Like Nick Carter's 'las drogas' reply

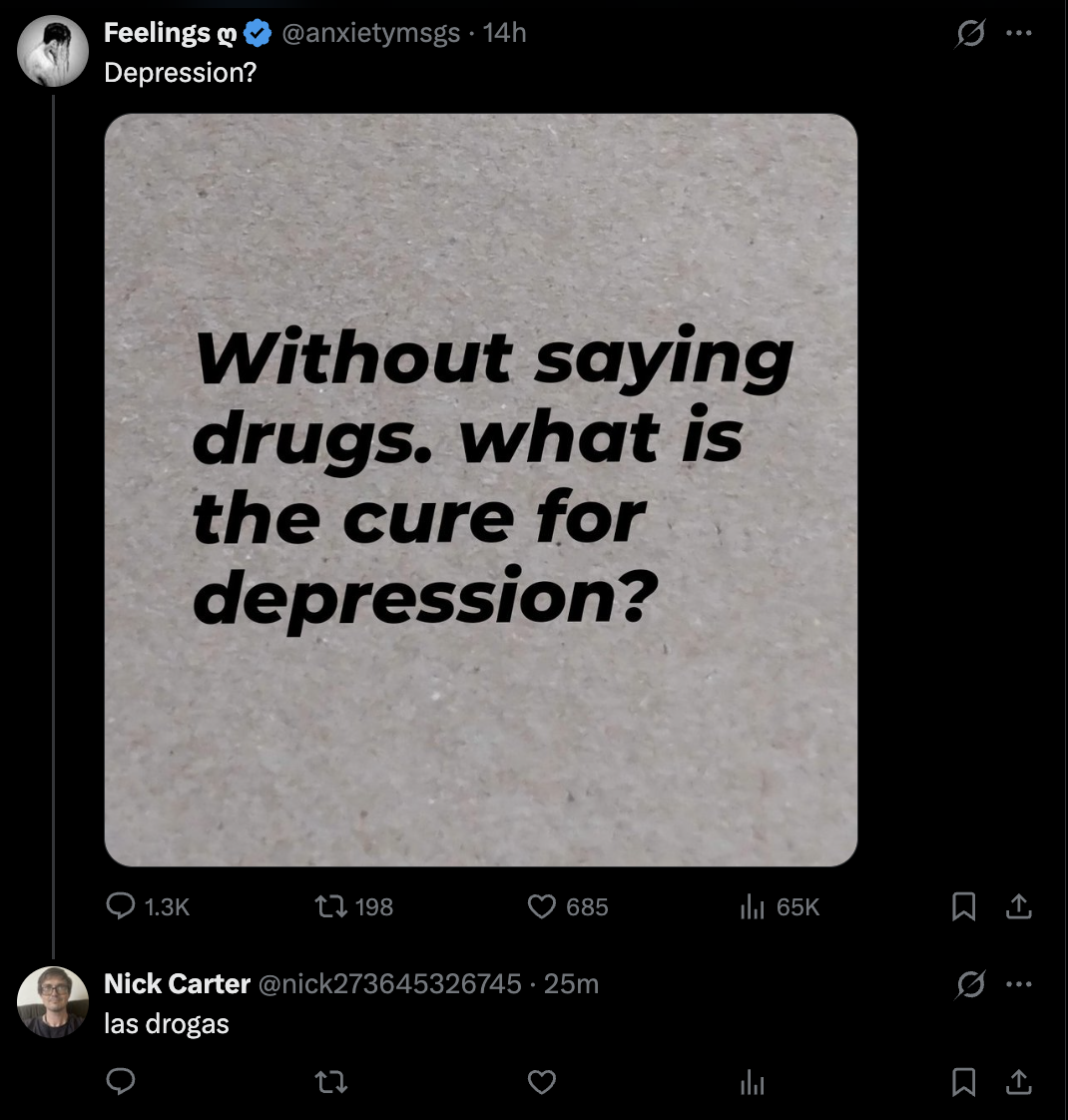[542, 1082]
